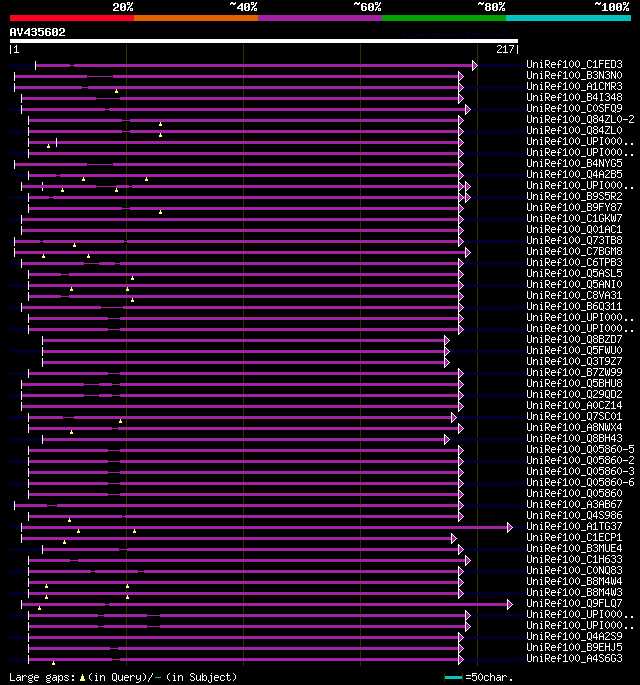This screenshot has height=685, width=640.
Task: Click the arrowhead ending the UniRef100_Q7SC01 bar
Action: [454, 418]
